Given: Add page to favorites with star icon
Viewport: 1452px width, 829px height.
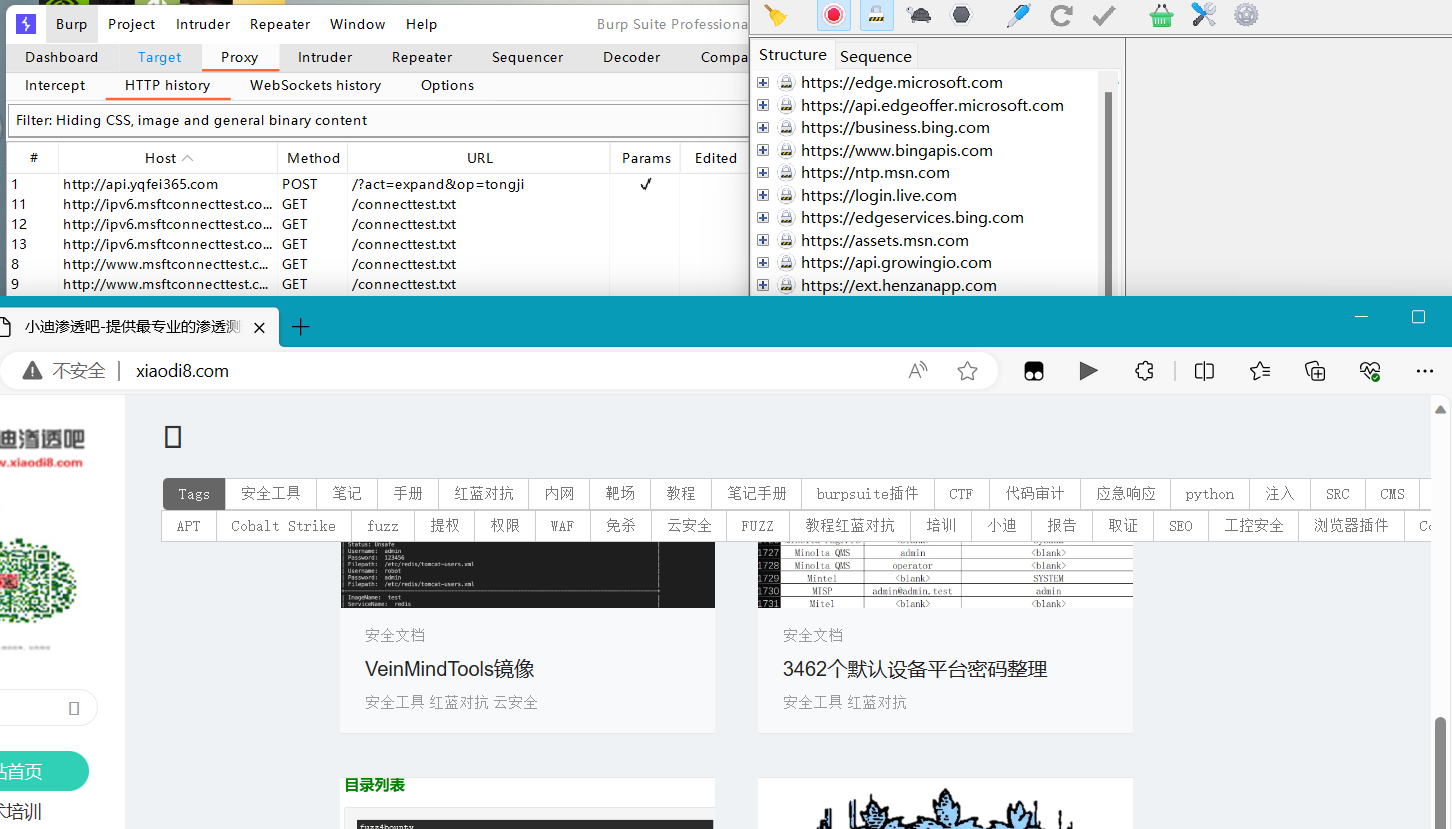Looking at the screenshot, I should [967, 371].
